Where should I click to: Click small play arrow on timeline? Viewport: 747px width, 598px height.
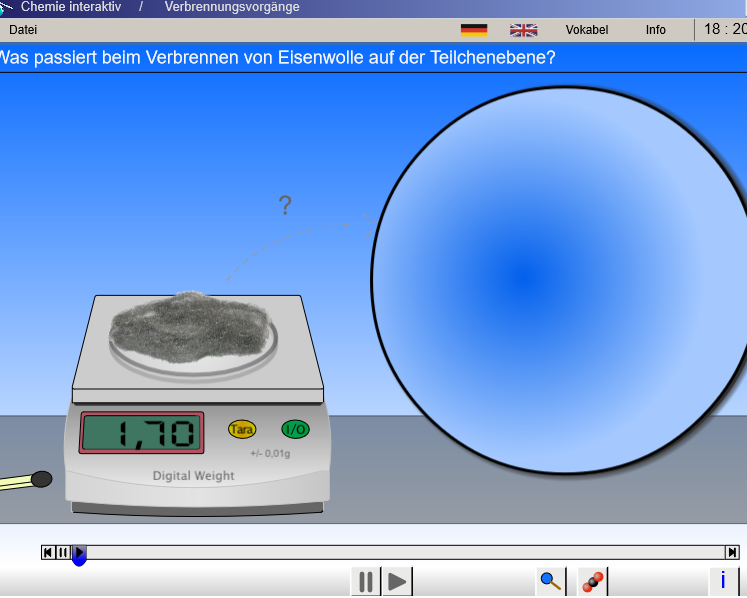tap(79, 551)
